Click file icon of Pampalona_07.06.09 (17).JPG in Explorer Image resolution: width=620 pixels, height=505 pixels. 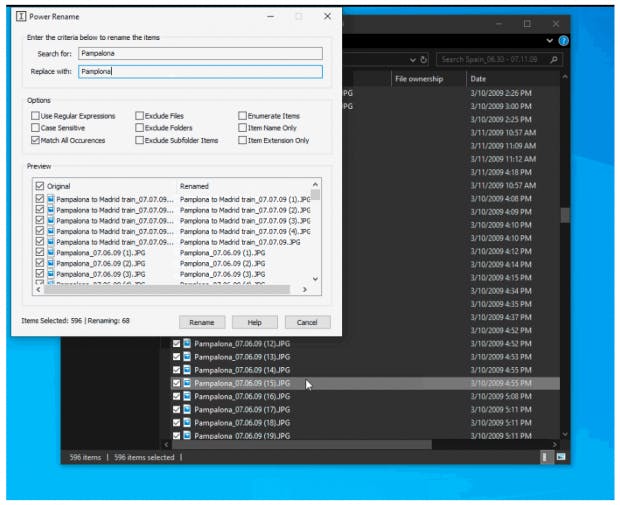(x=187, y=409)
